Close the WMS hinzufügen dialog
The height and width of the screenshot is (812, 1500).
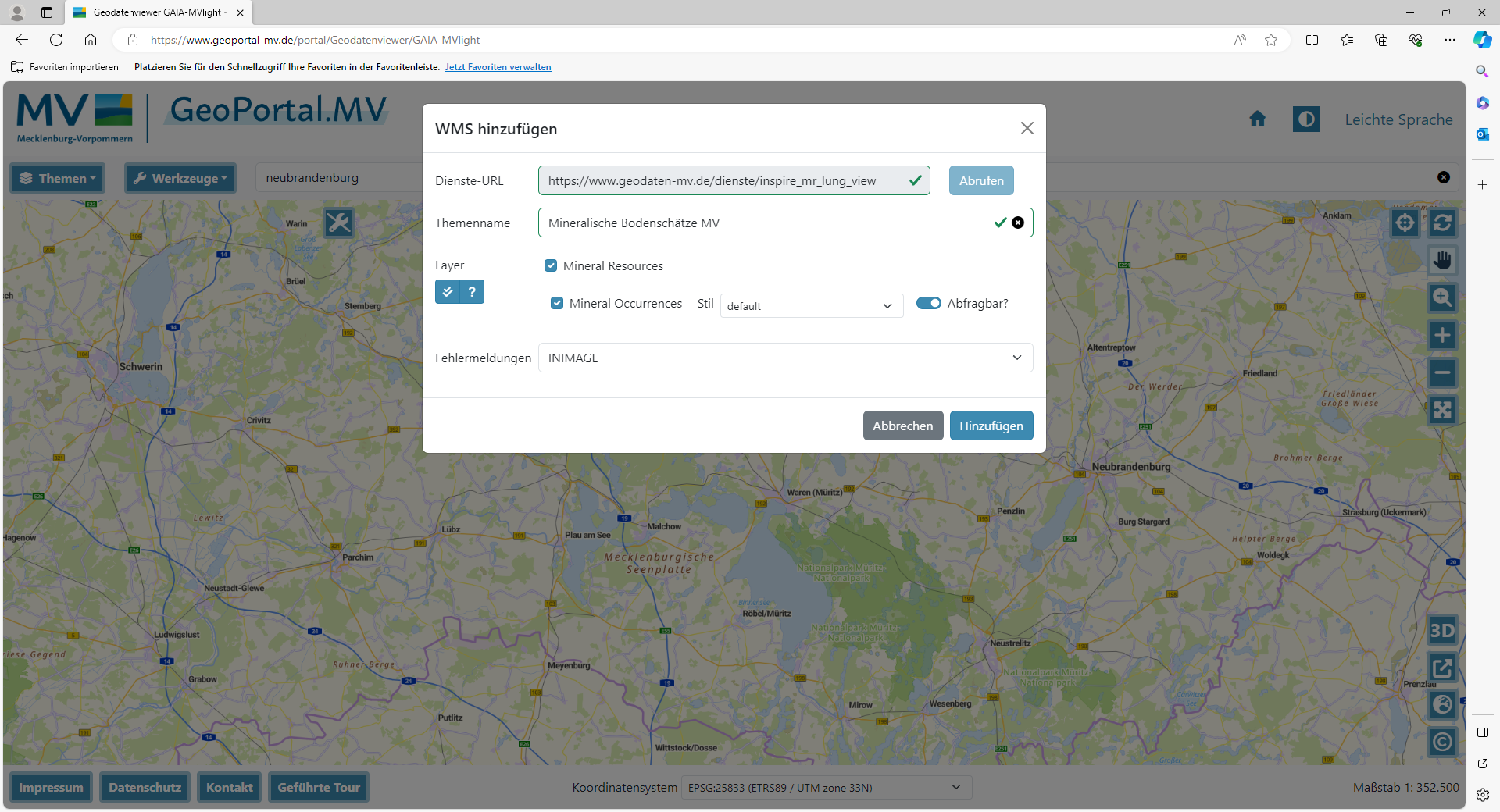click(x=1027, y=128)
